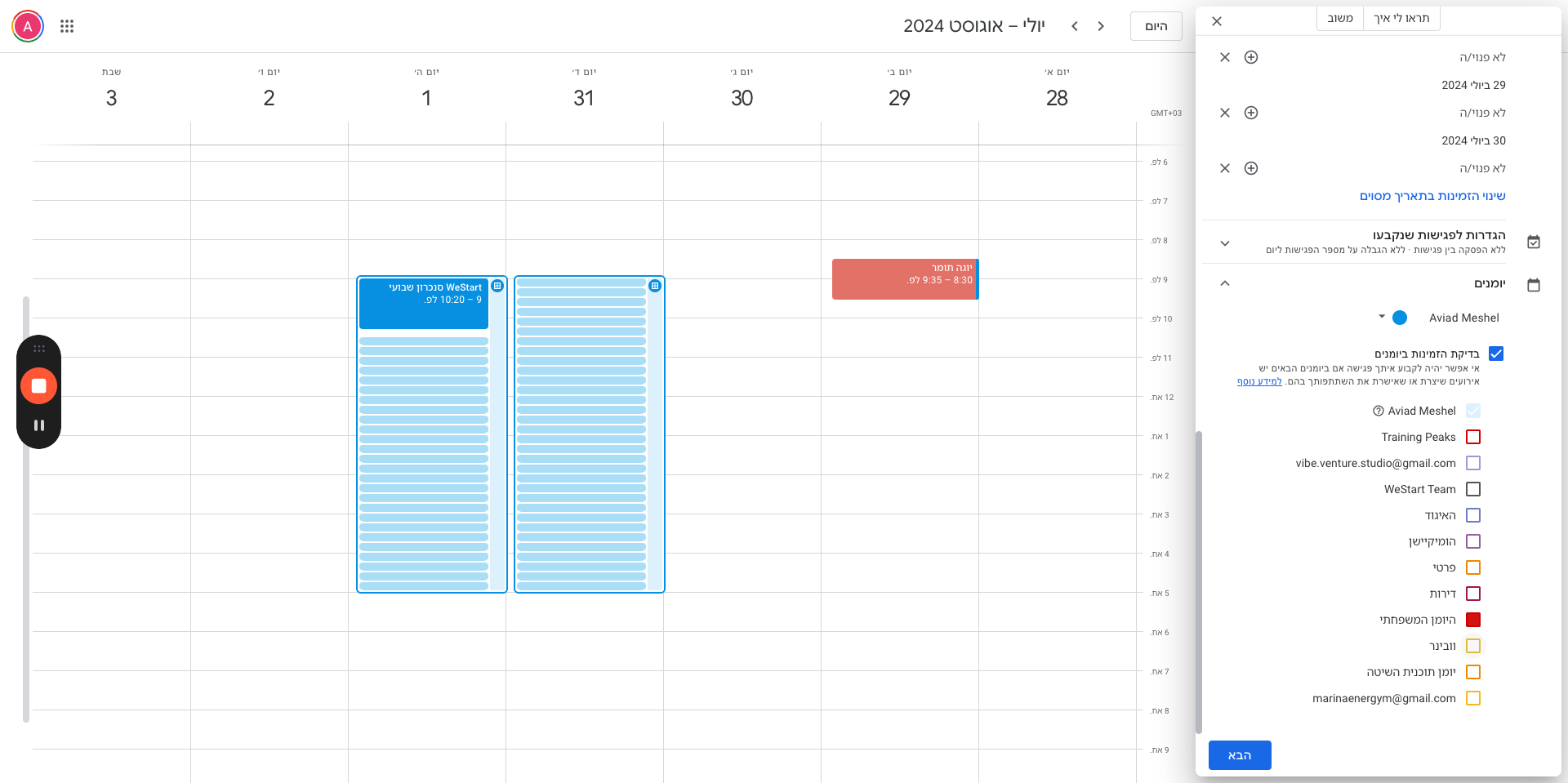Grab the recording widget drag handle dots

pos(38,349)
